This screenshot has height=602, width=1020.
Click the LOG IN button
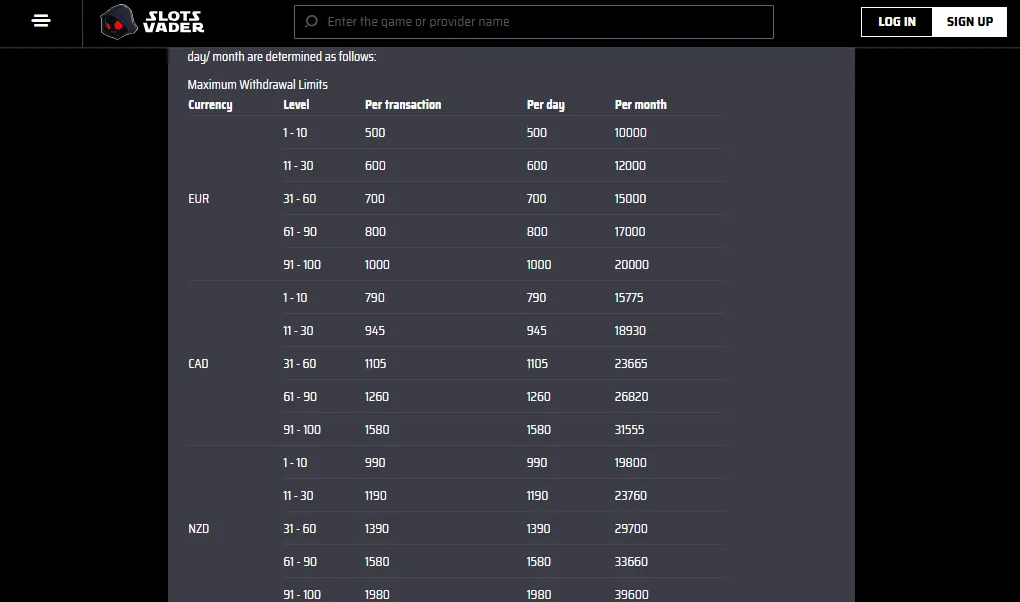pyautogui.click(x=896, y=21)
